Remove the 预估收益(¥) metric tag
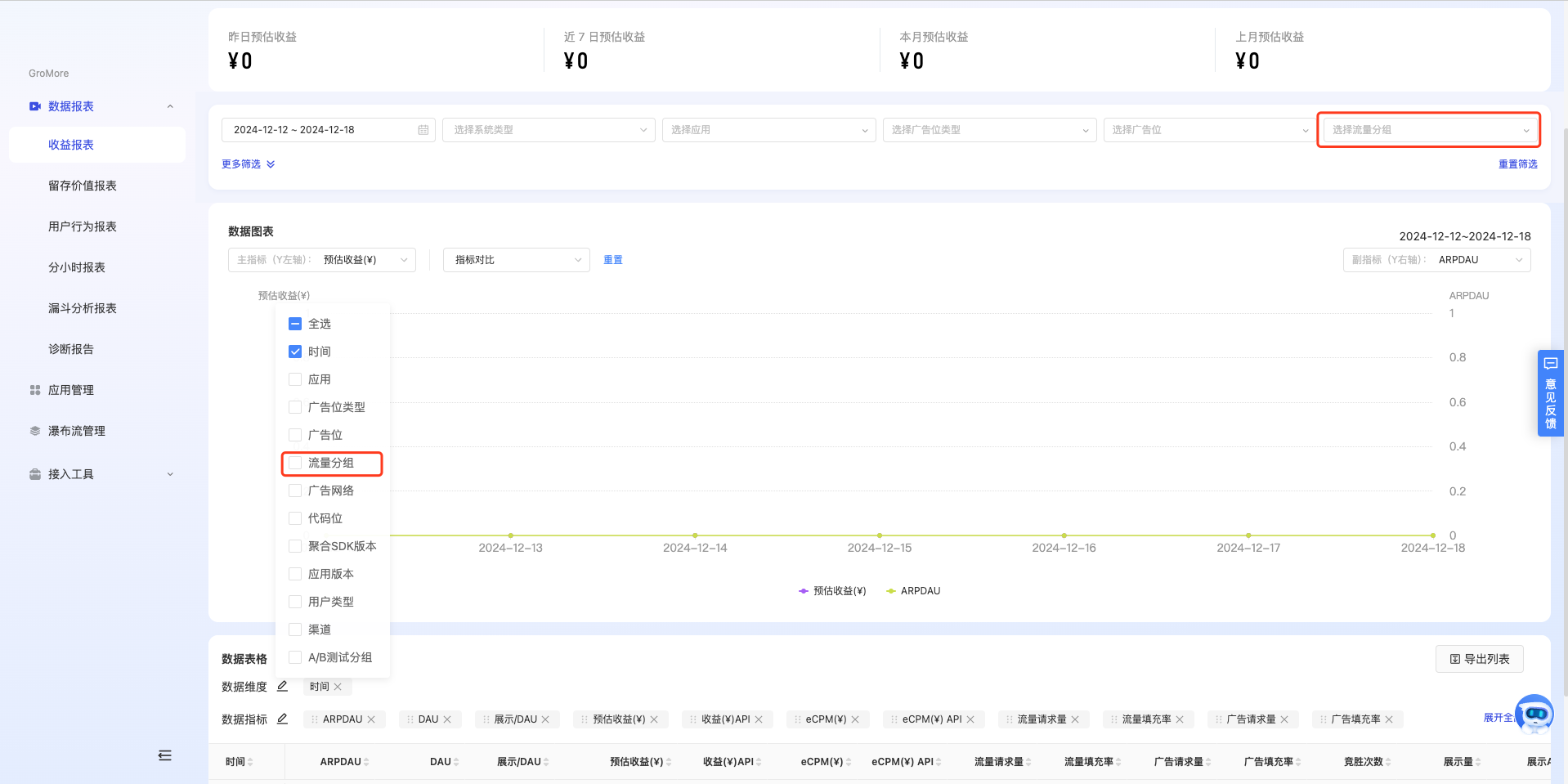 [654, 719]
